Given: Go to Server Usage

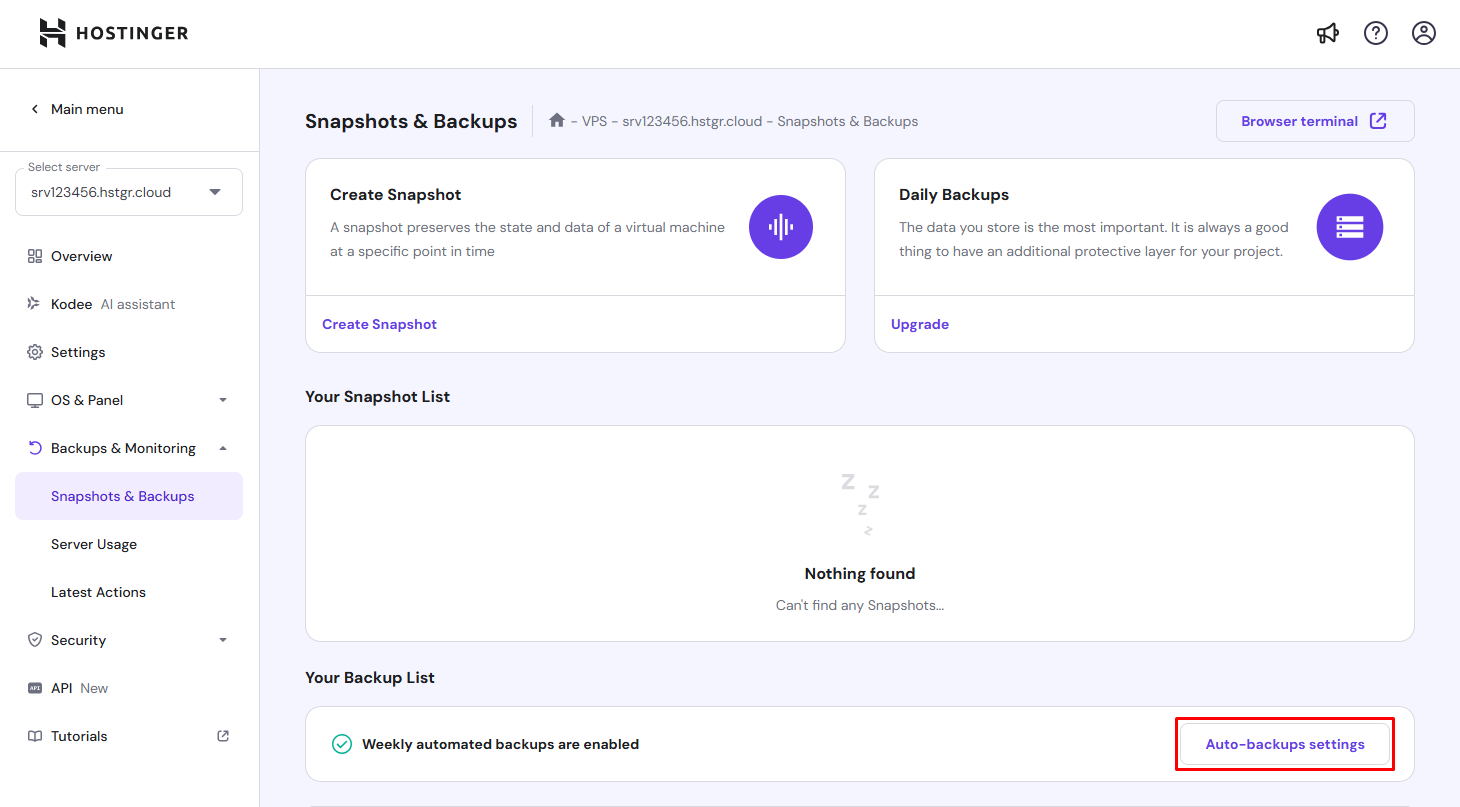Looking at the screenshot, I should 94,544.
